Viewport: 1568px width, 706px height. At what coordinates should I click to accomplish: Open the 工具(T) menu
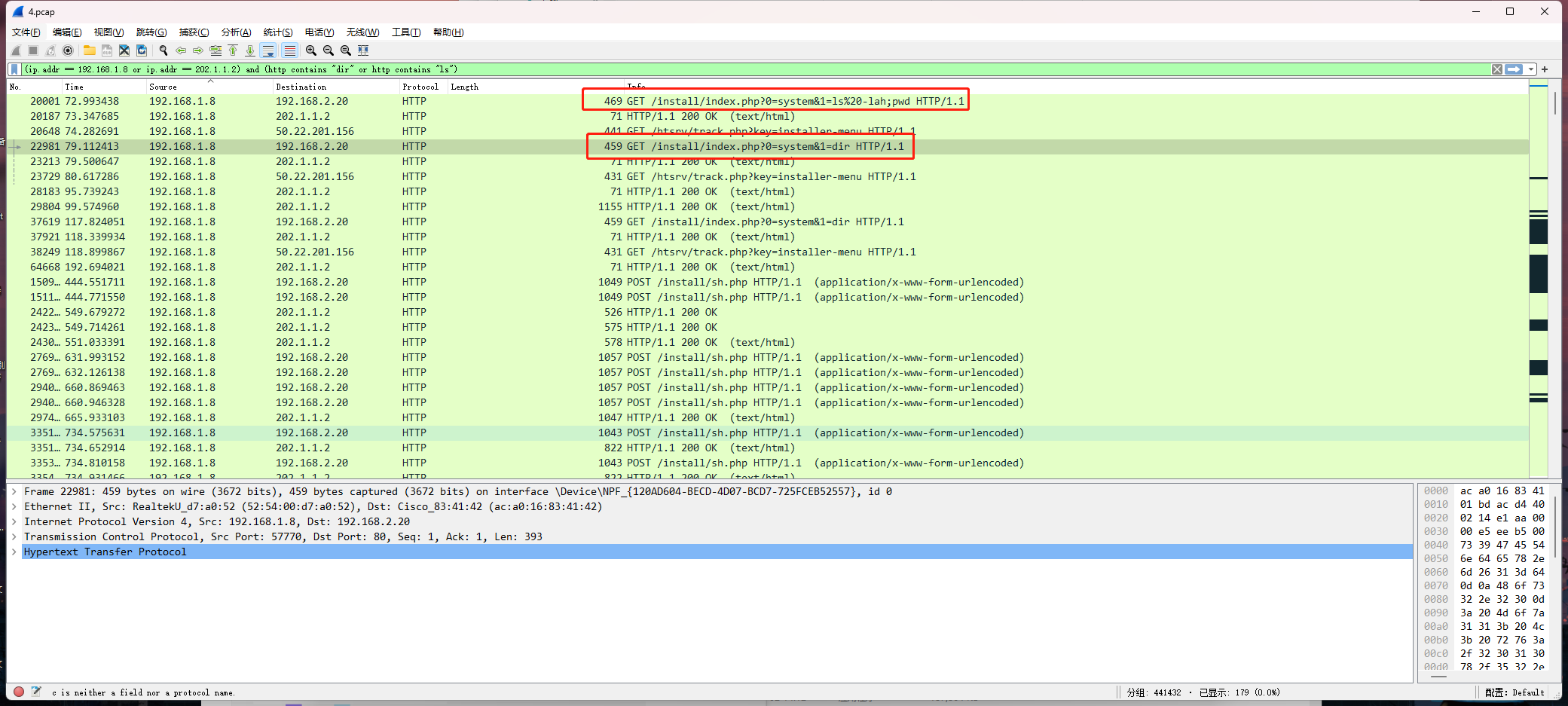406,32
